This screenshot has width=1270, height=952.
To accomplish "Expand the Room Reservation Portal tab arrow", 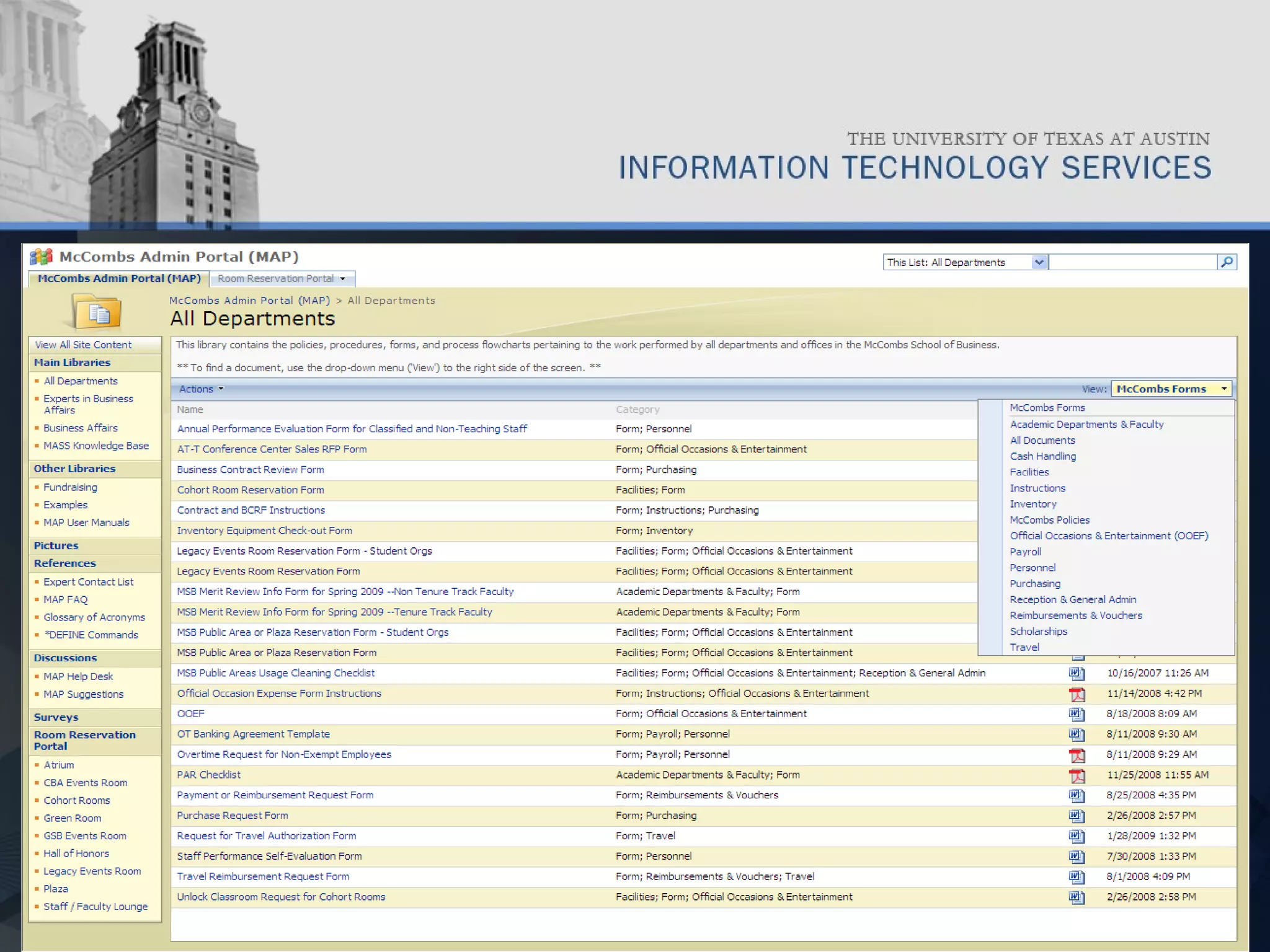I will pyautogui.click(x=342, y=279).
